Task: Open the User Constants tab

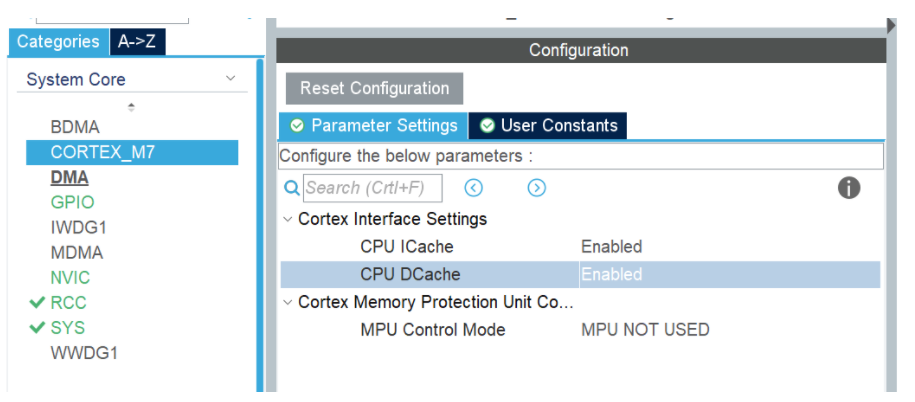Action: click(549, 126)
